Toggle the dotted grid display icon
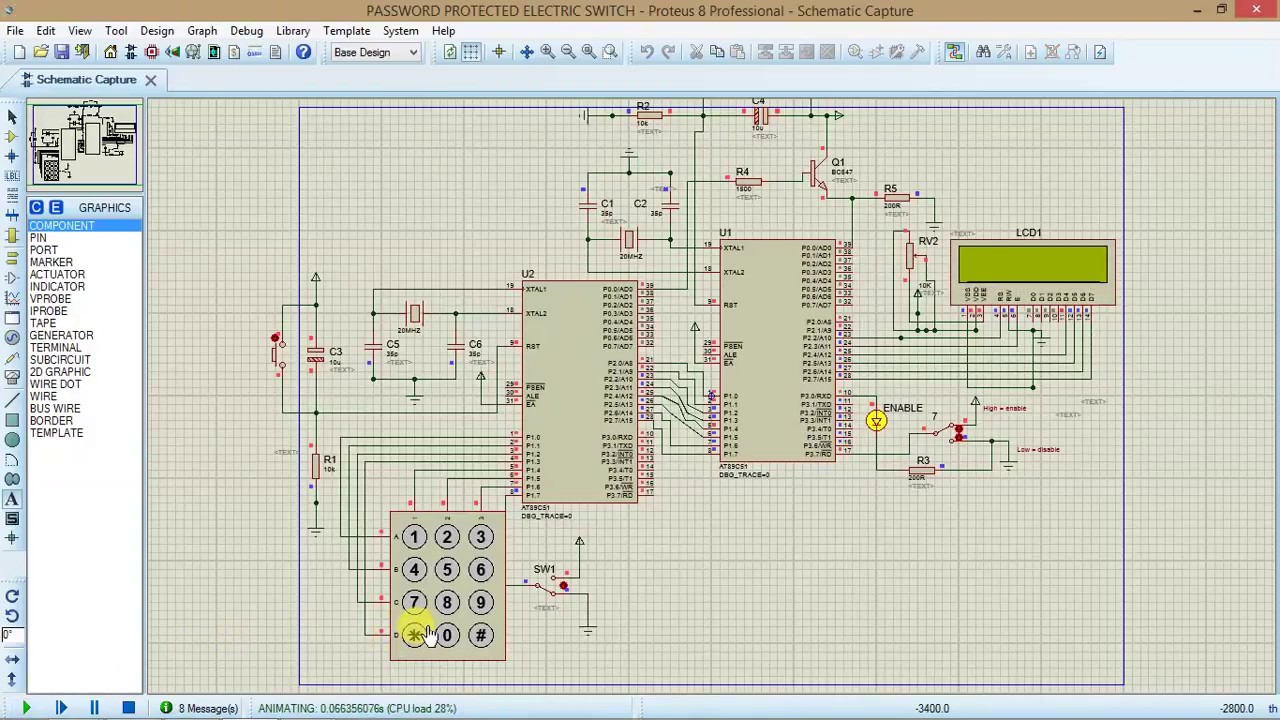This screenshot has height=720, width=1280. click(x=471, y=52)
